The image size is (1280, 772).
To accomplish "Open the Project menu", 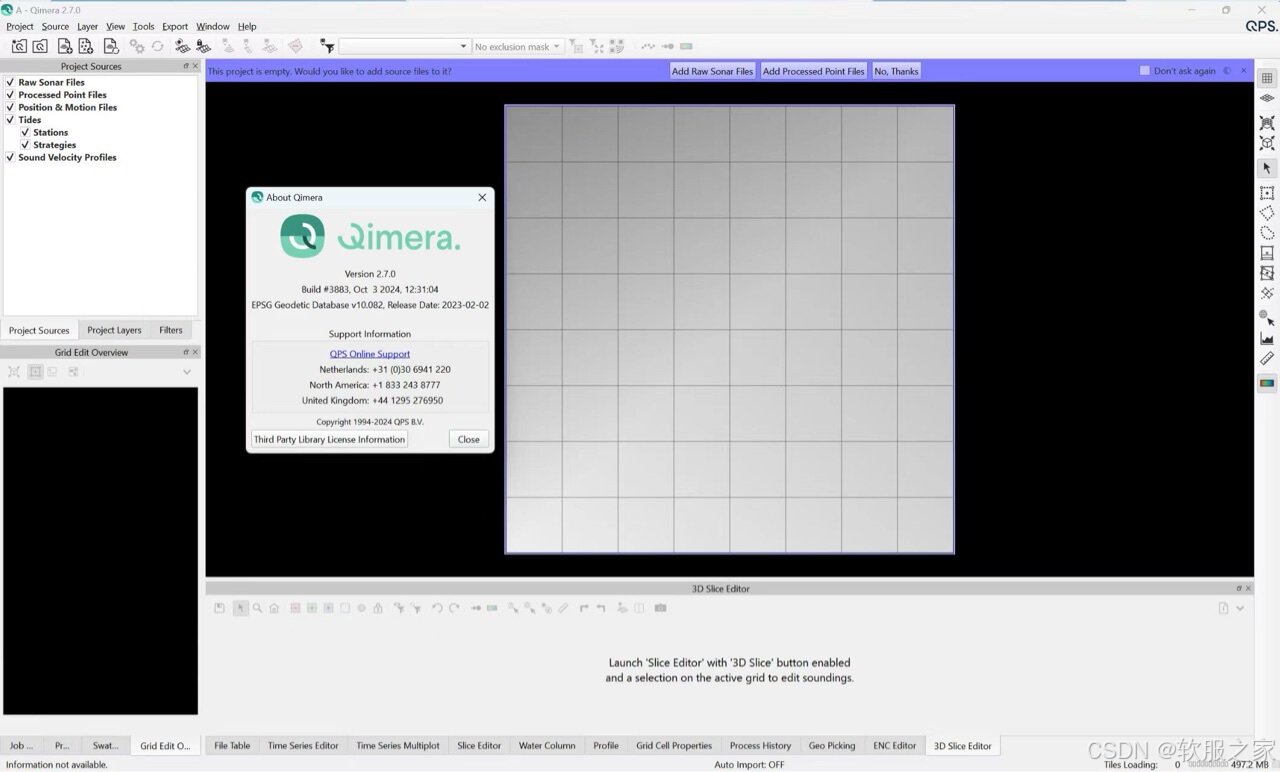I will 20,26.
